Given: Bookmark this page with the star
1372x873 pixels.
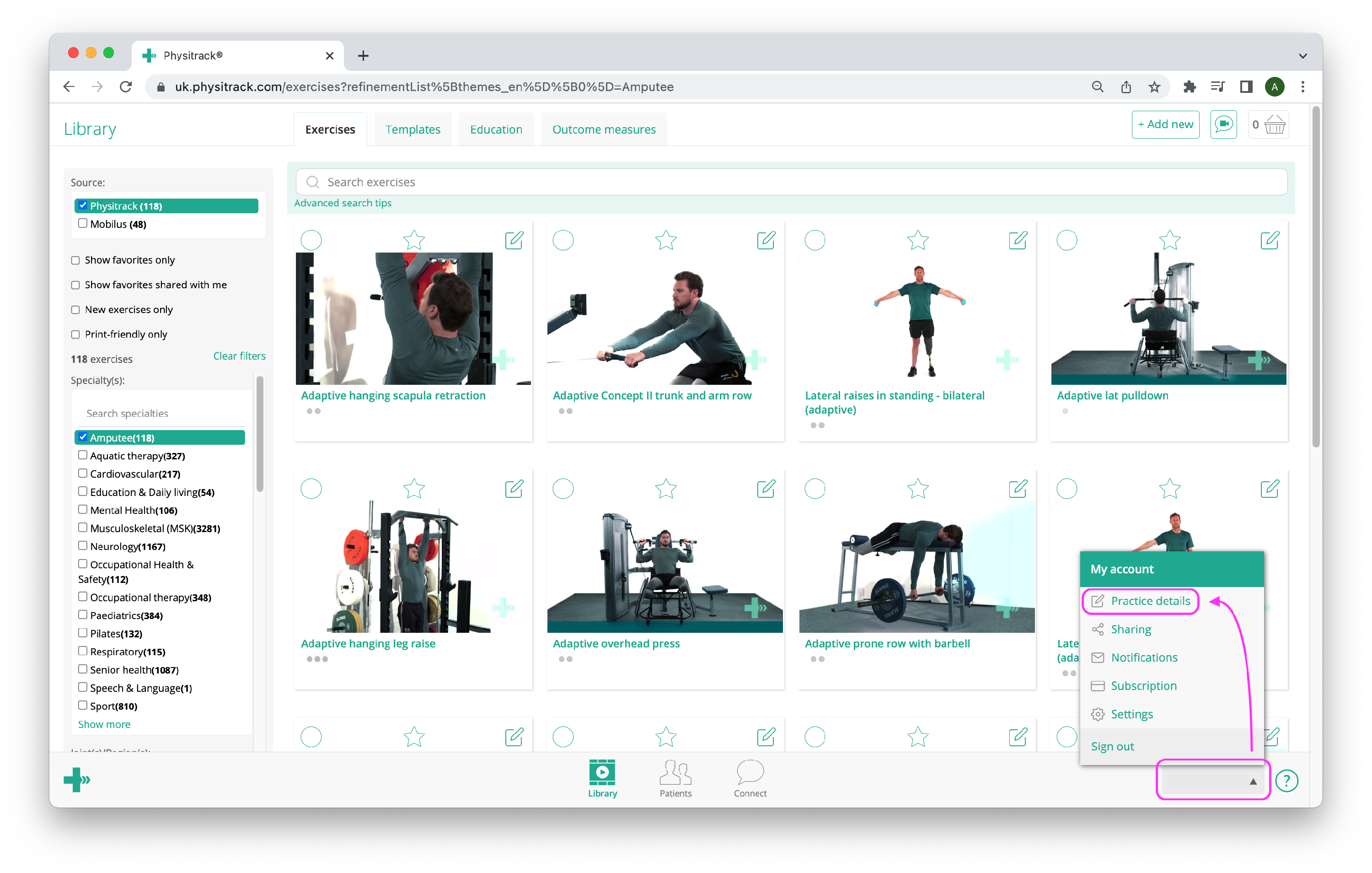Looking at the screenshot, I should 1154,86.
